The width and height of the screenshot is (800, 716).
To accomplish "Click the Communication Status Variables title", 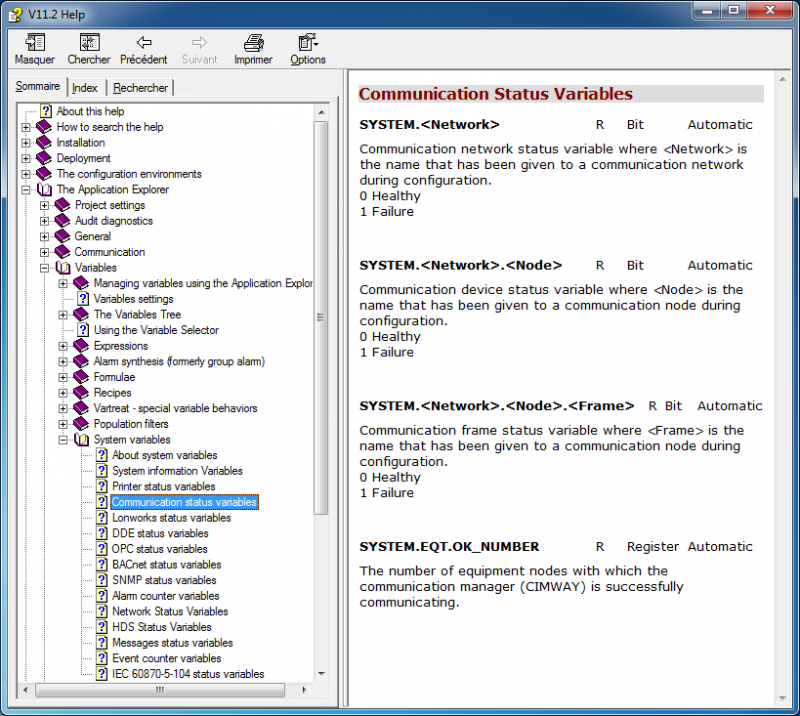I will coord(495,94).
